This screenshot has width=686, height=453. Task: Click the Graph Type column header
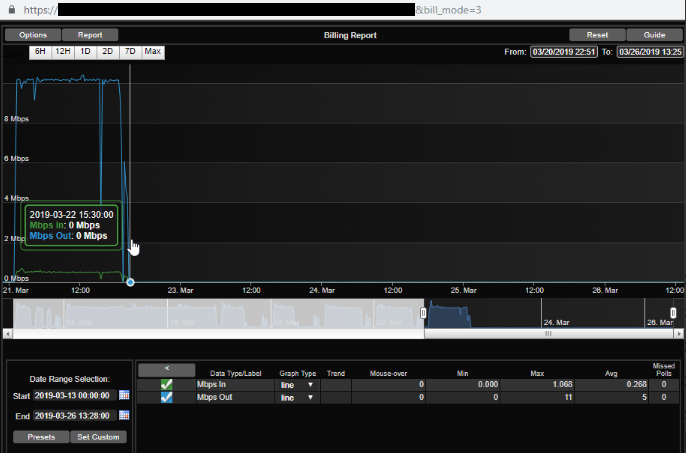click(298, 373)
